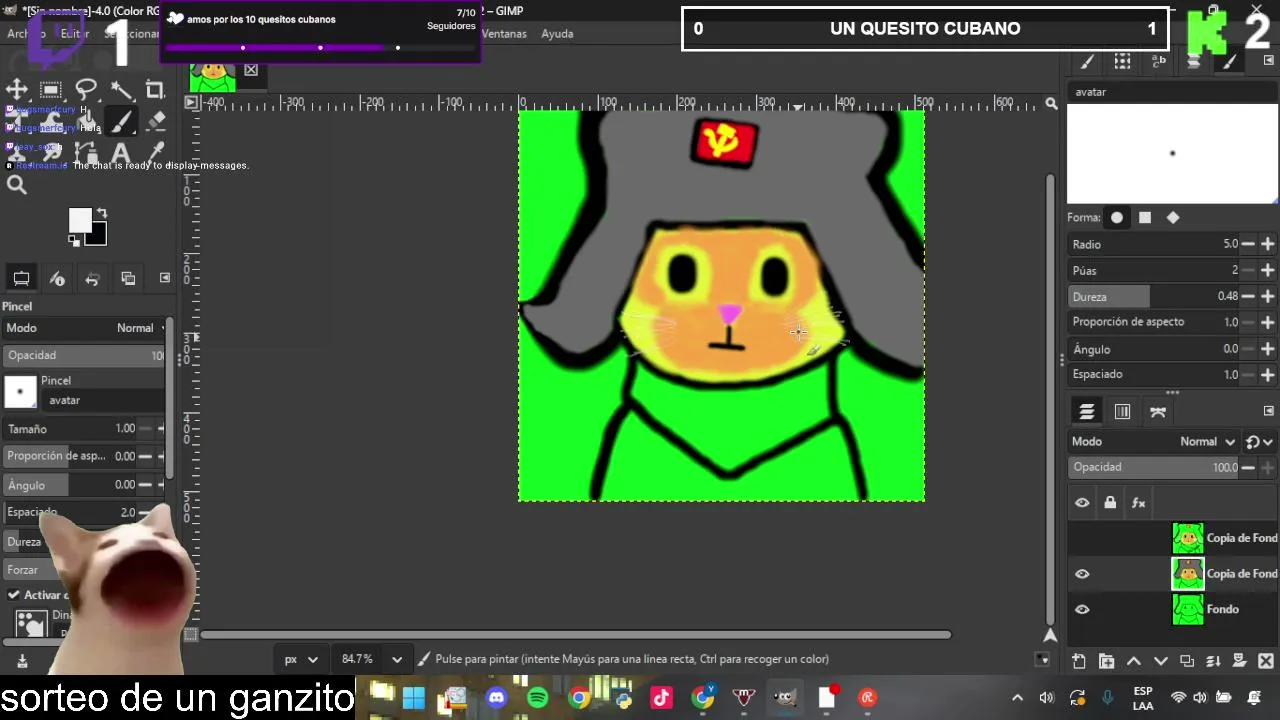Increase the Ángulo value with plus
Viewport: 1280px width, 720px height.
[x=1268, y=349]
